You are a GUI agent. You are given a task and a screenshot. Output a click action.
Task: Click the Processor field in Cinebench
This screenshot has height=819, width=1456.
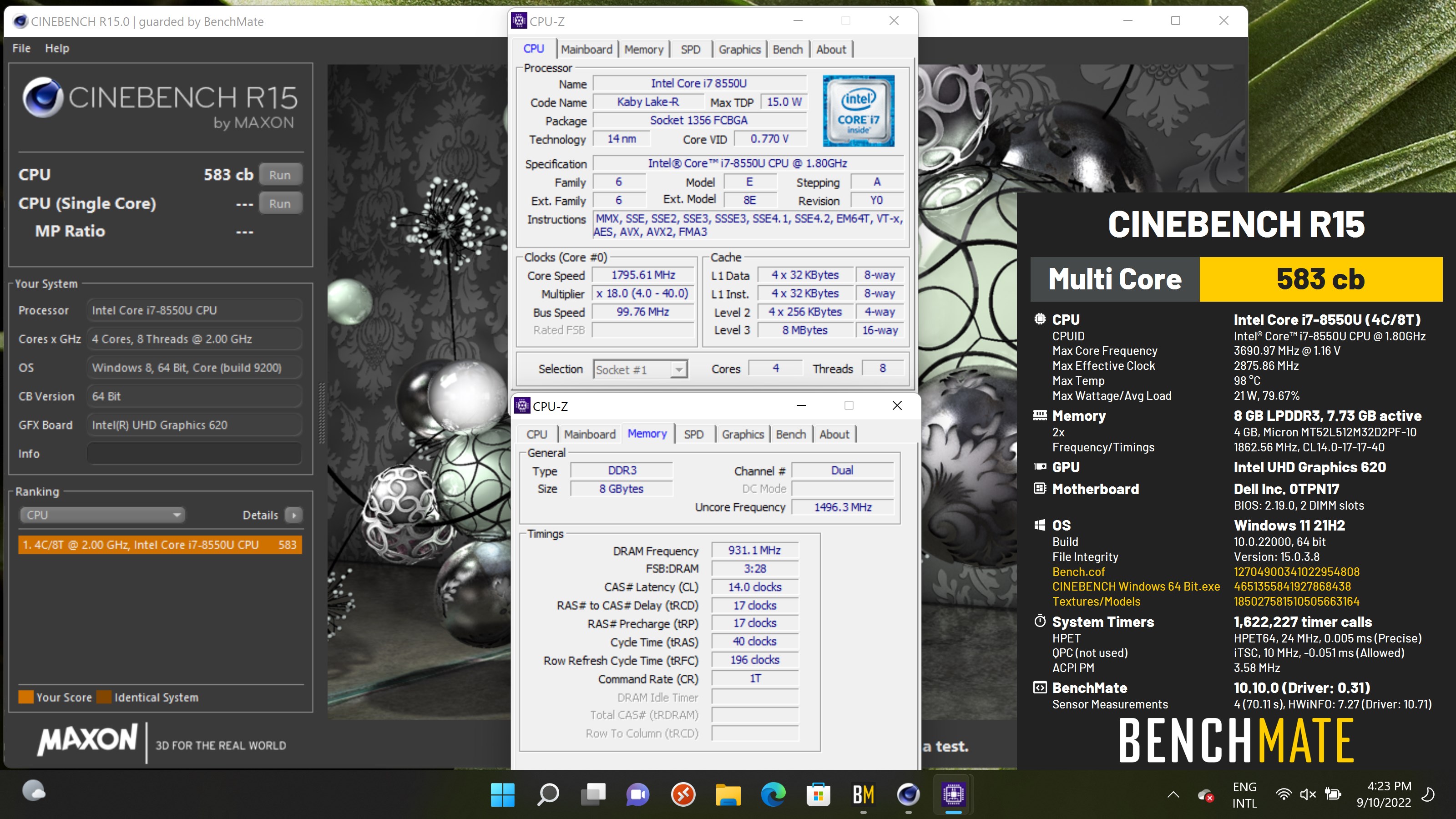pyautogui.click(x=194, y=310)
